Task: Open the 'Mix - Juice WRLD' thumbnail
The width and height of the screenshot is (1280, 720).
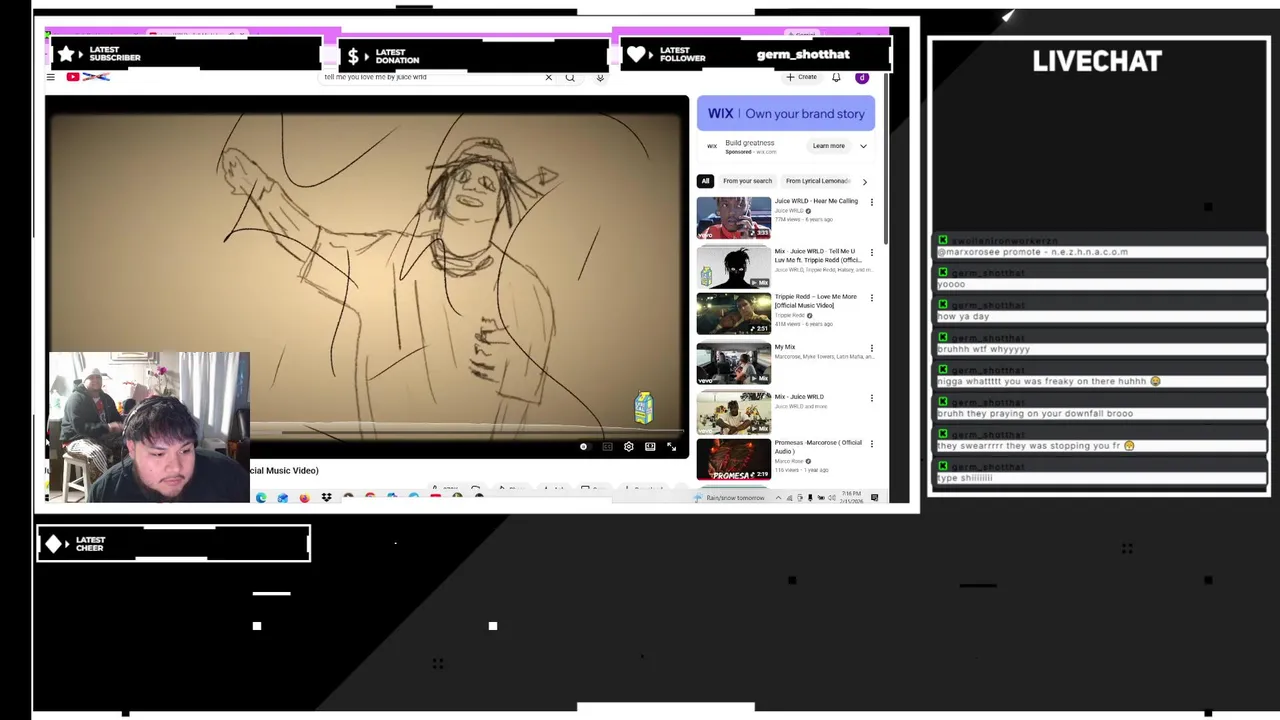Action: pyautogui.click(x=734, y=413)
